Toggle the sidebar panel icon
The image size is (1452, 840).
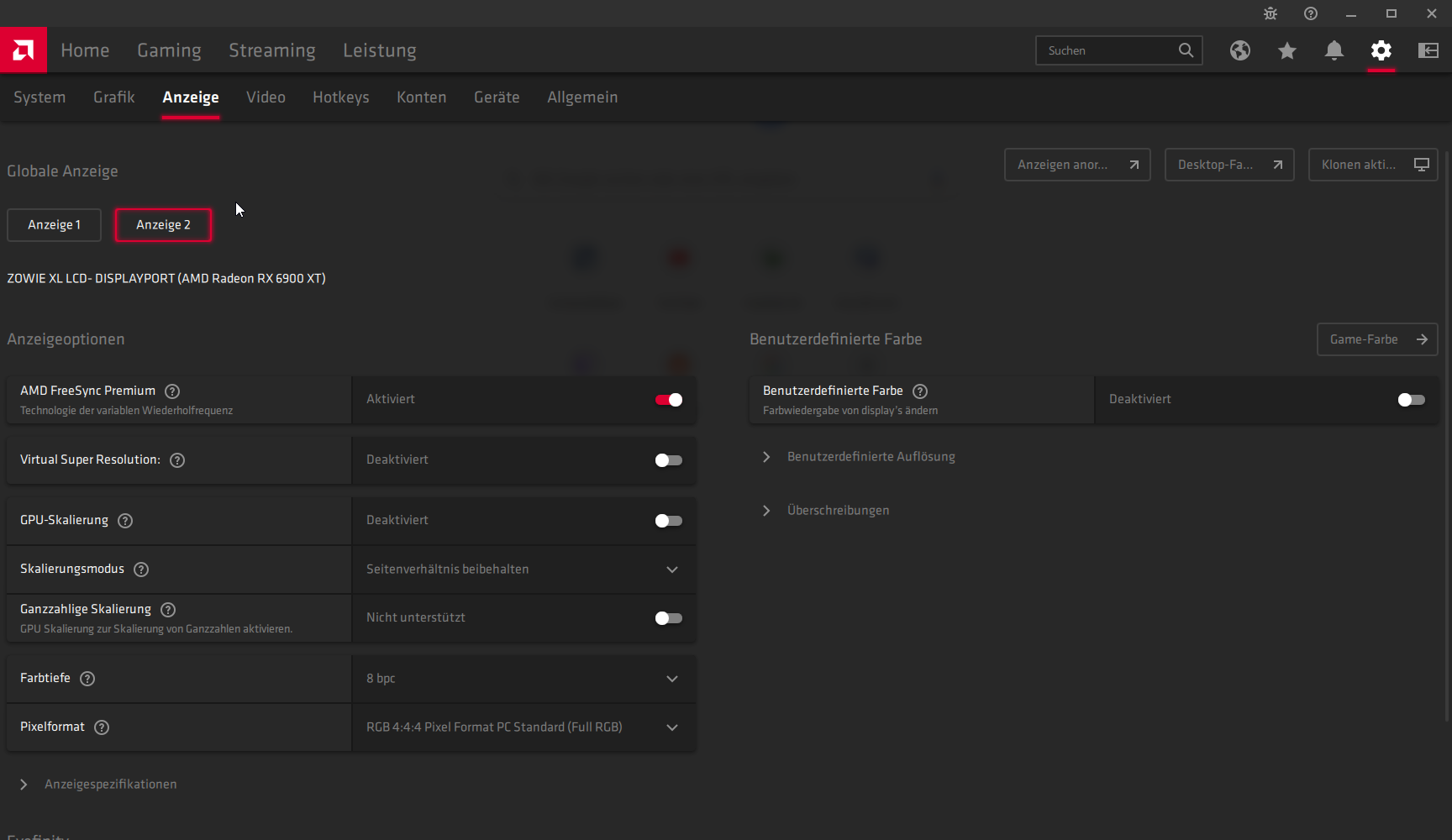point(1428,50)
